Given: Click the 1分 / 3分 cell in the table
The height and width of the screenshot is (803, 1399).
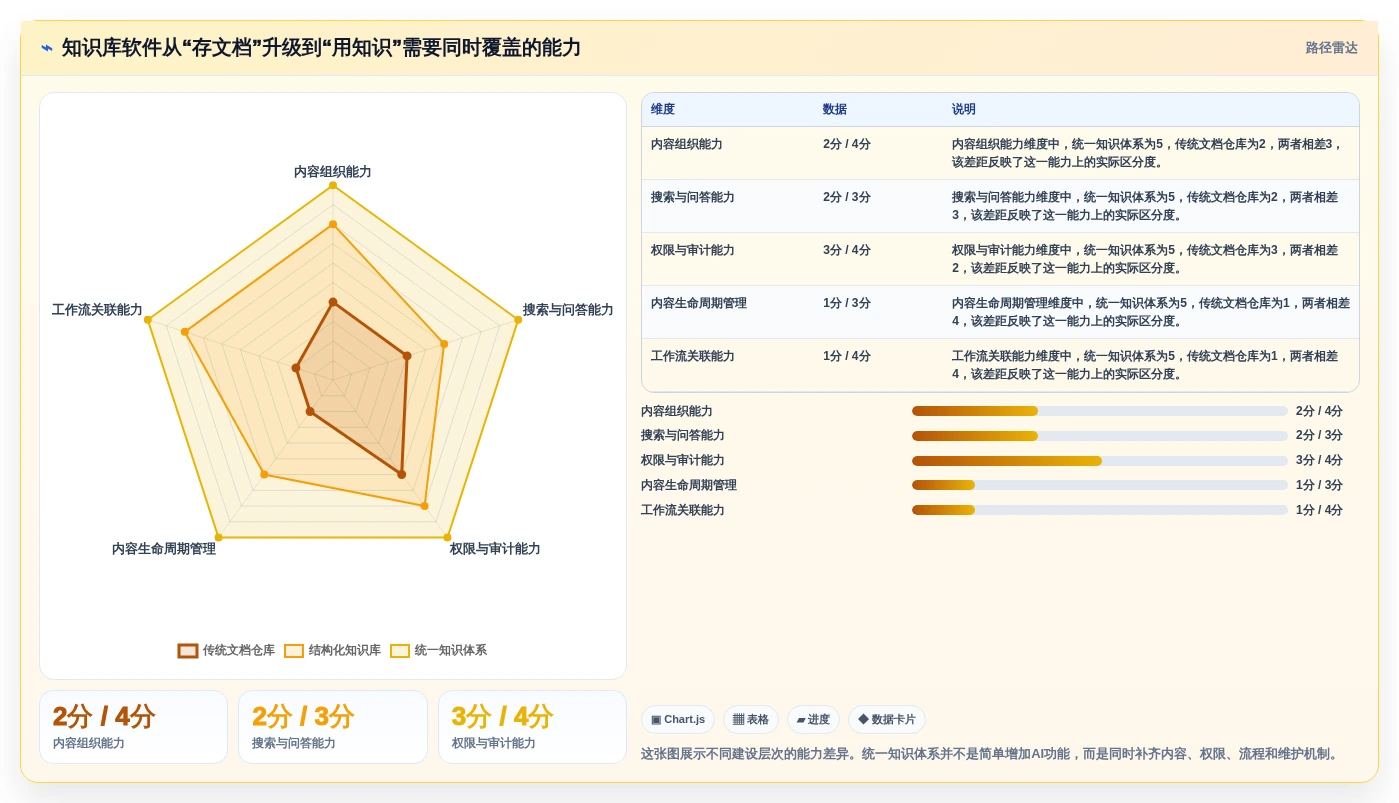Looking at the screenshot, I should pos(847,304).
